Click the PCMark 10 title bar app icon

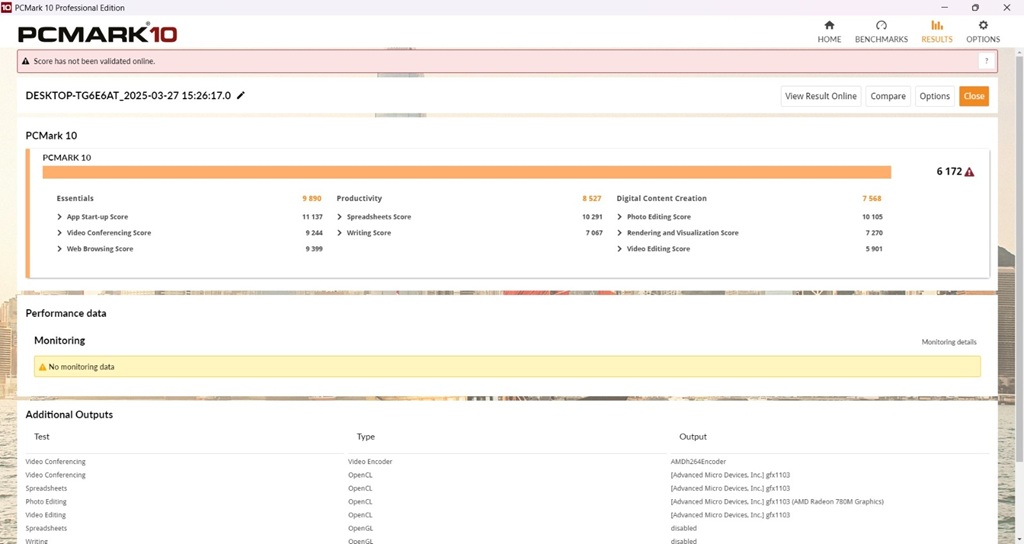click(6, 7)
